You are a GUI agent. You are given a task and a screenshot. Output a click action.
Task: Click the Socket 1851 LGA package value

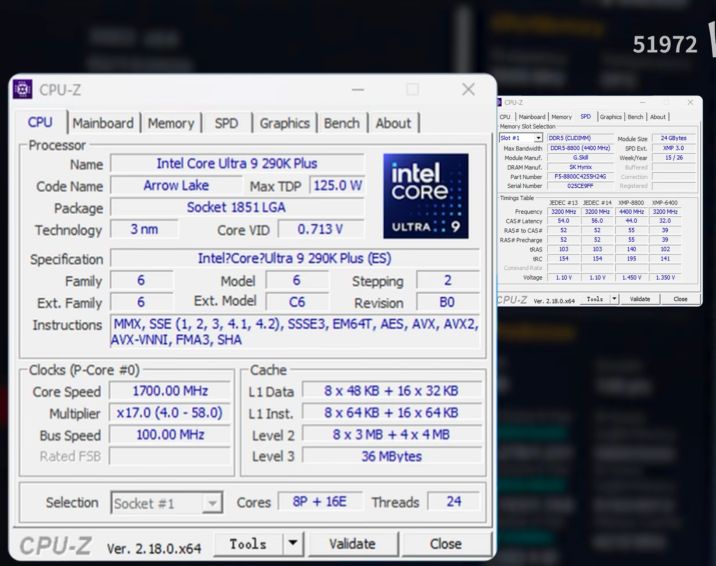tap(237, 207)
